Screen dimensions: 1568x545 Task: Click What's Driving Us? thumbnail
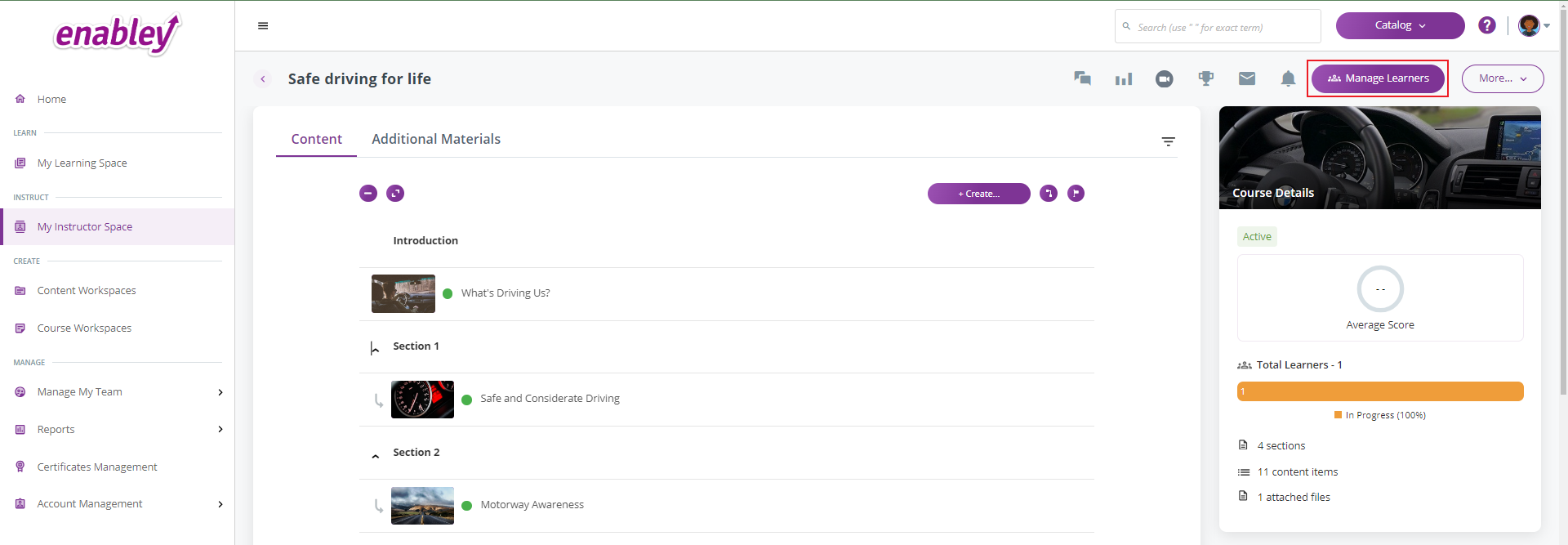[x=403, y=294]
